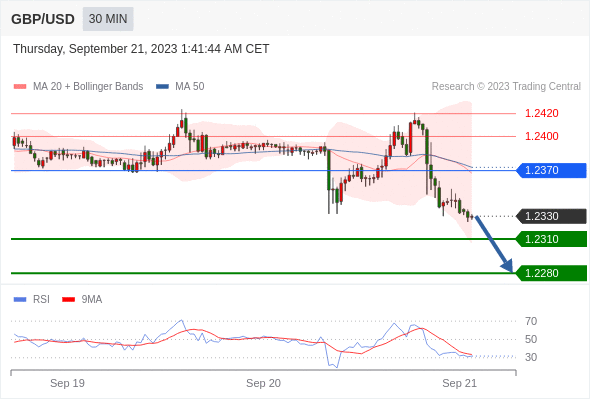Viewport: 590px width, 400px height.
Task: Click the Sep 19 date axis label
Action: click(x=67, y=383)
